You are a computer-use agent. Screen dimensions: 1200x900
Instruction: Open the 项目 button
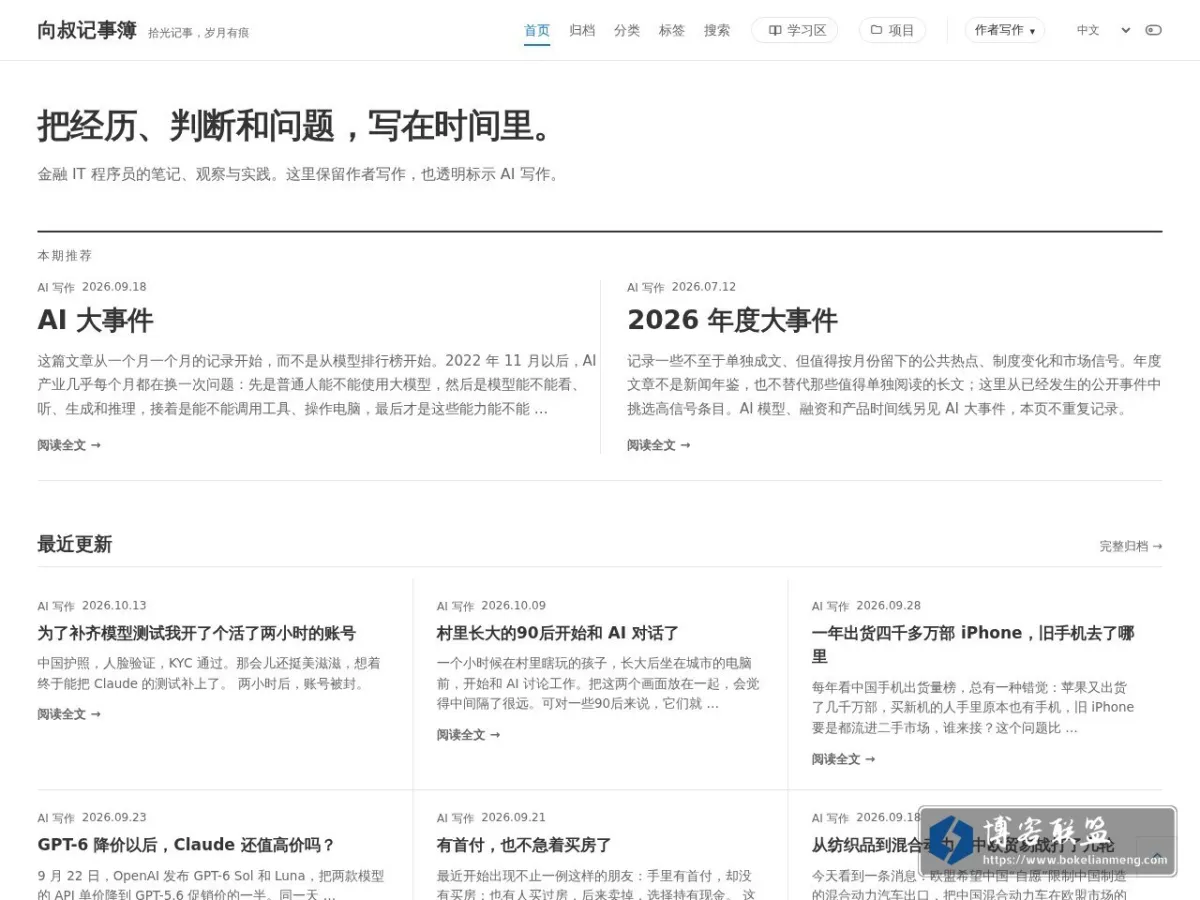pos(892,30)
